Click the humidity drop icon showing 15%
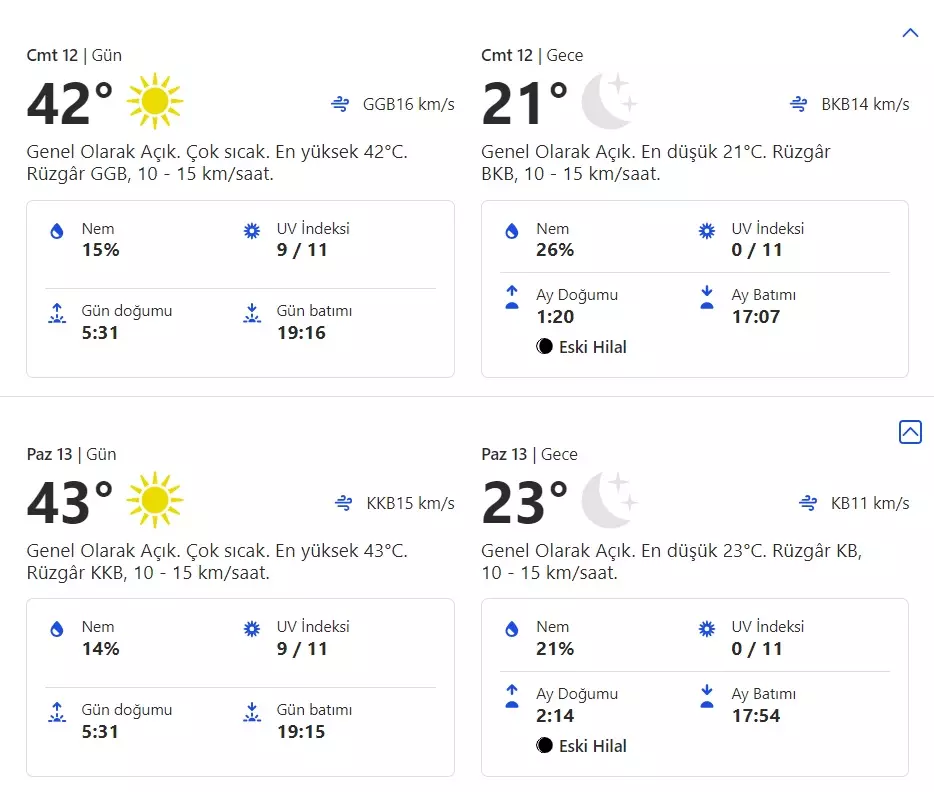The image size is (934, 792). click(57, 231)
